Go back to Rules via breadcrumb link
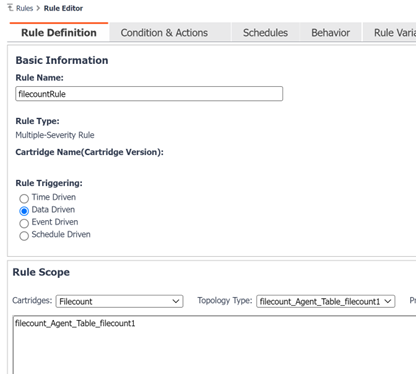Viewport: 416px width, 374px height. 24,8
